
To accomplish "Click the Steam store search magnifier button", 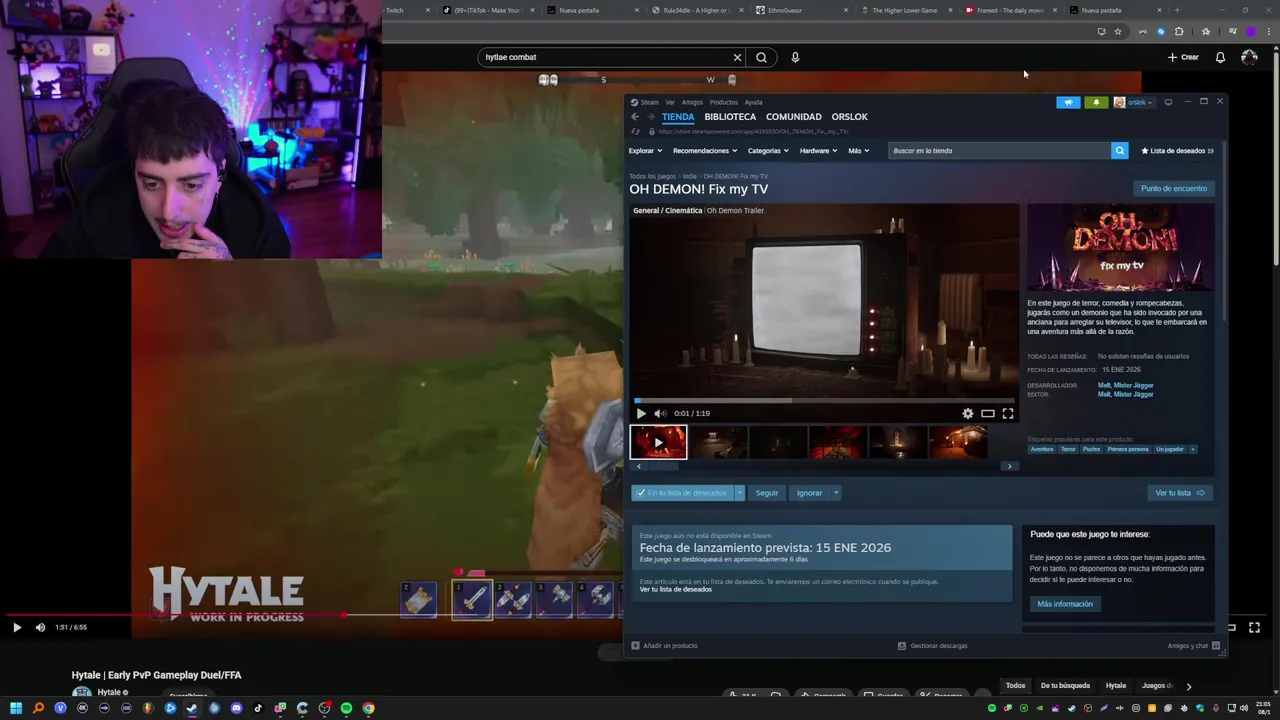I will coord(1119,151).
